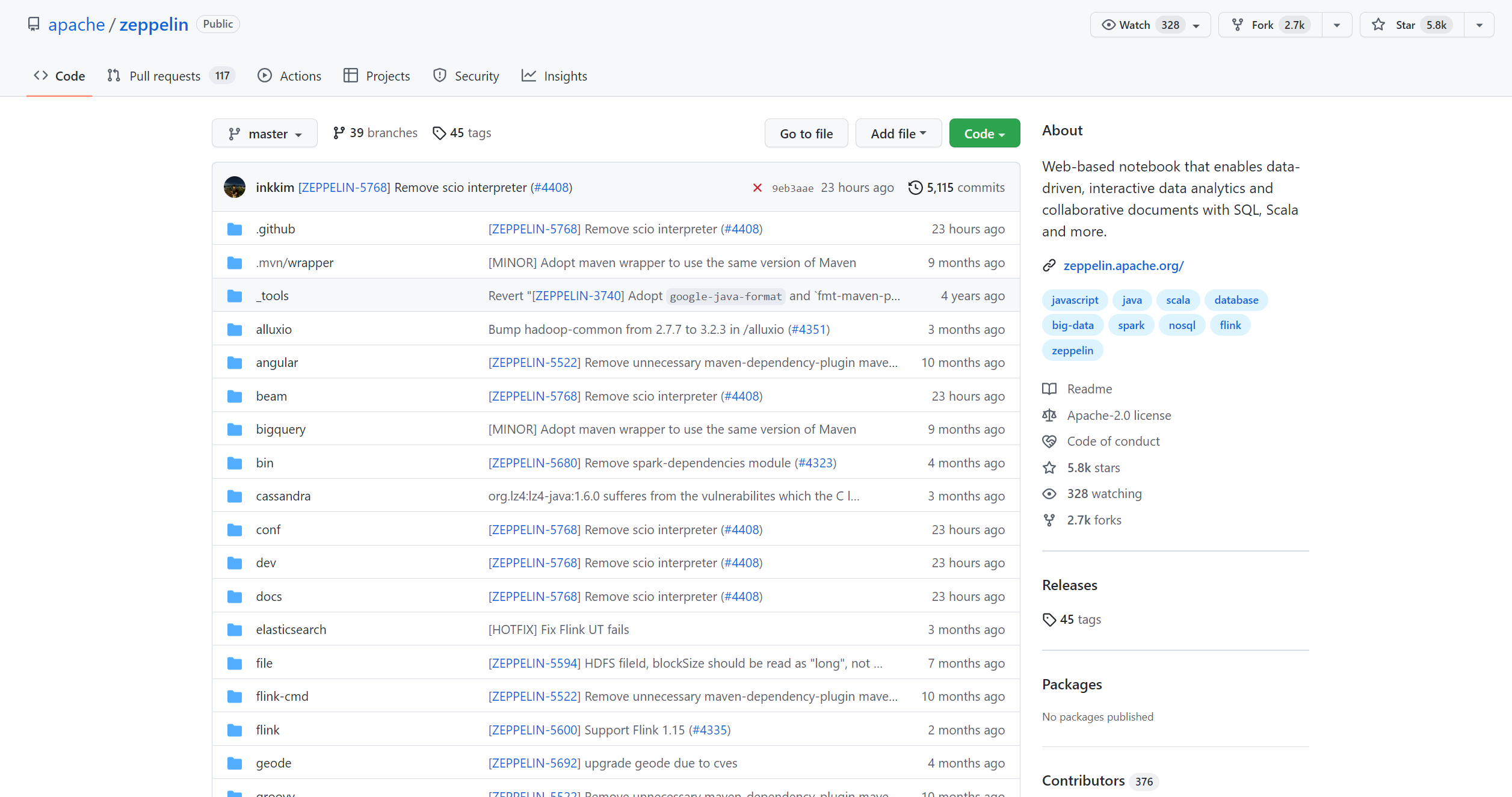Click the Go to file button
This screenshot has width=1512, height=797.
(x=806, y=134)
